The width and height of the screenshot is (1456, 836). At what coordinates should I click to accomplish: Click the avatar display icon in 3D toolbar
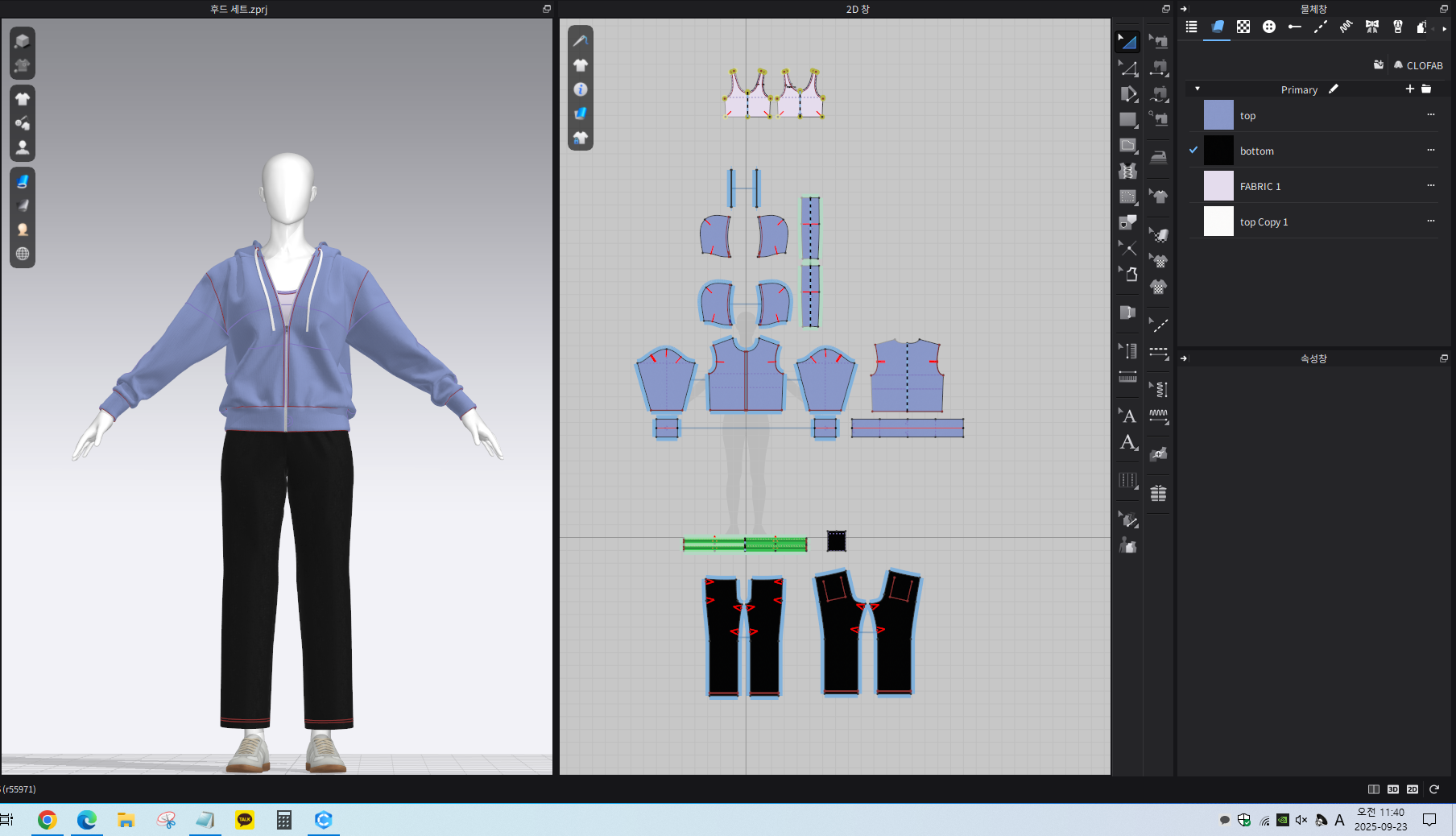[23, 148]
